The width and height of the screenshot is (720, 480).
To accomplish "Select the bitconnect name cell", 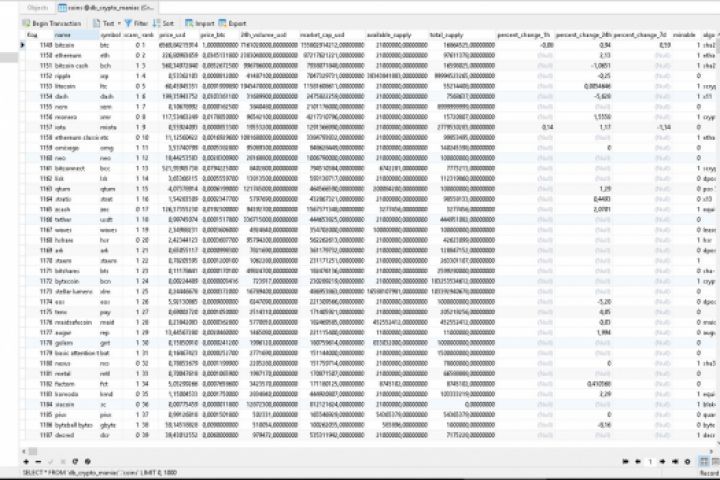I will tap(75, 169).
